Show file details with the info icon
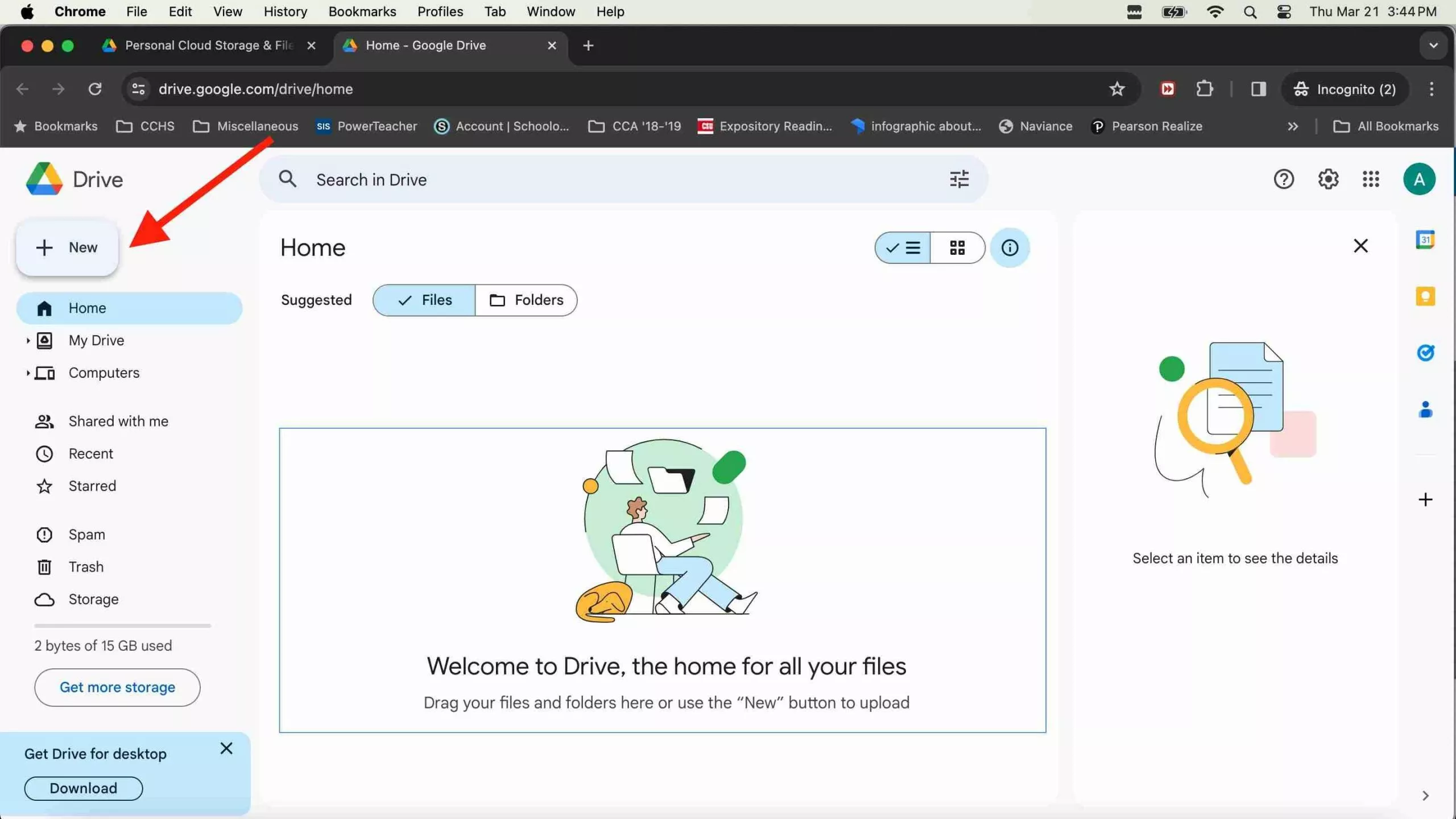 pos(1010,247)
